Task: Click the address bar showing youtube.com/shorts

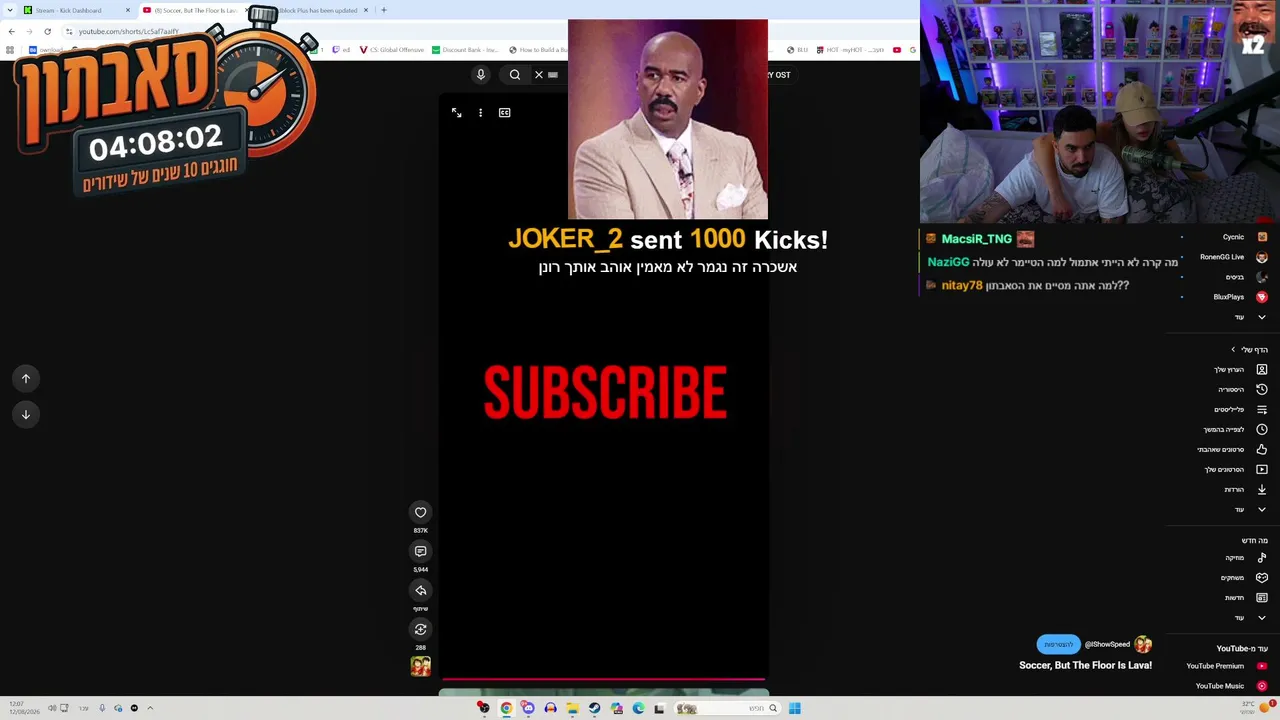Action: click(x=128, y=31)
